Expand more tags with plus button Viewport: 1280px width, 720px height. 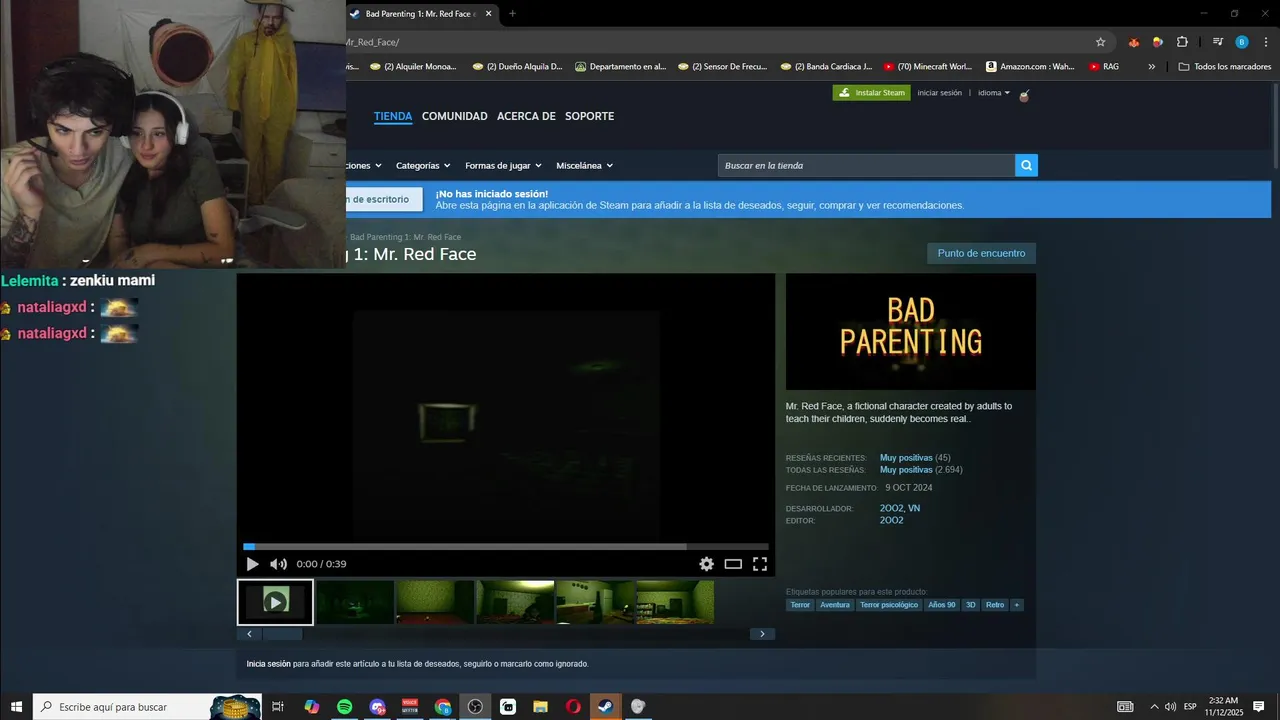1017,605
